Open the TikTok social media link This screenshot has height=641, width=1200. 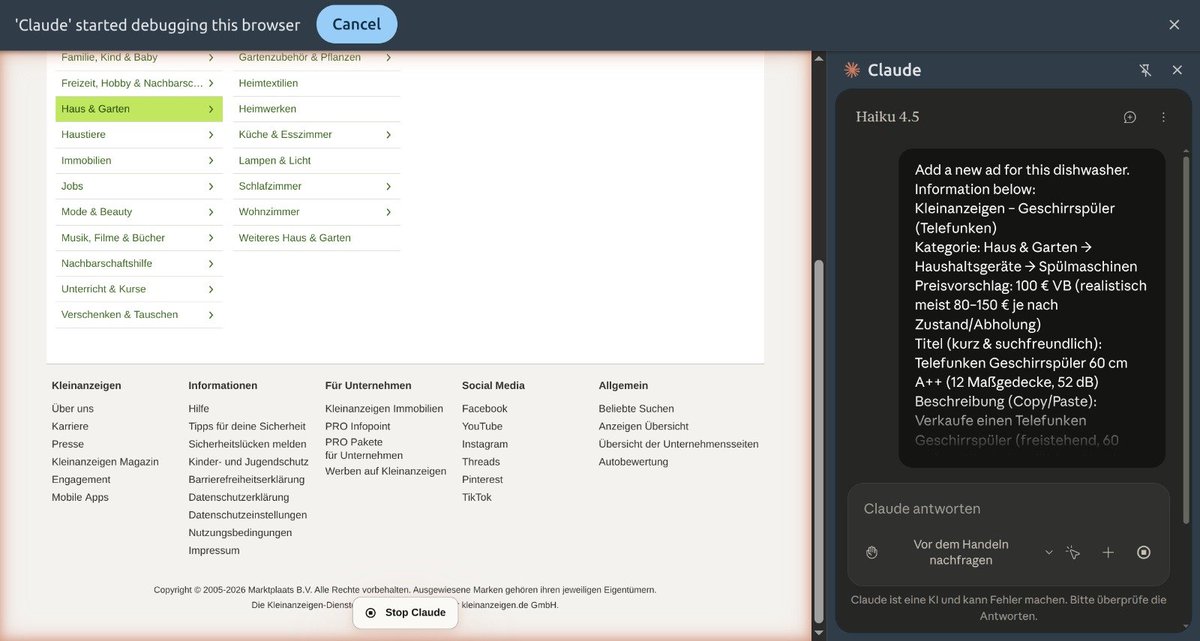click(x=477, y=497)
